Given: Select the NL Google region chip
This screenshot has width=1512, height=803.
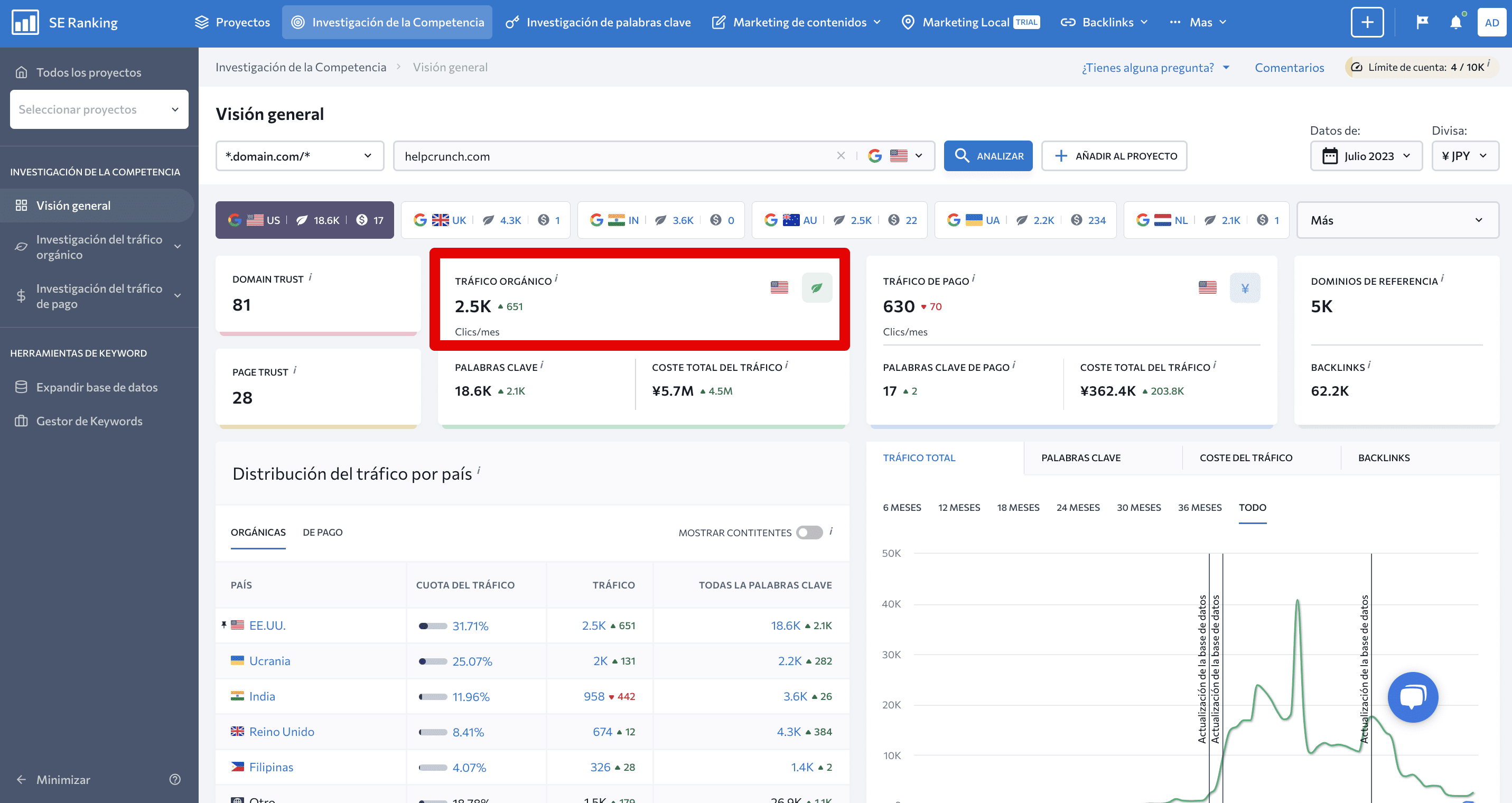Looking at the screenshot, I should [x=1206, y=220].
